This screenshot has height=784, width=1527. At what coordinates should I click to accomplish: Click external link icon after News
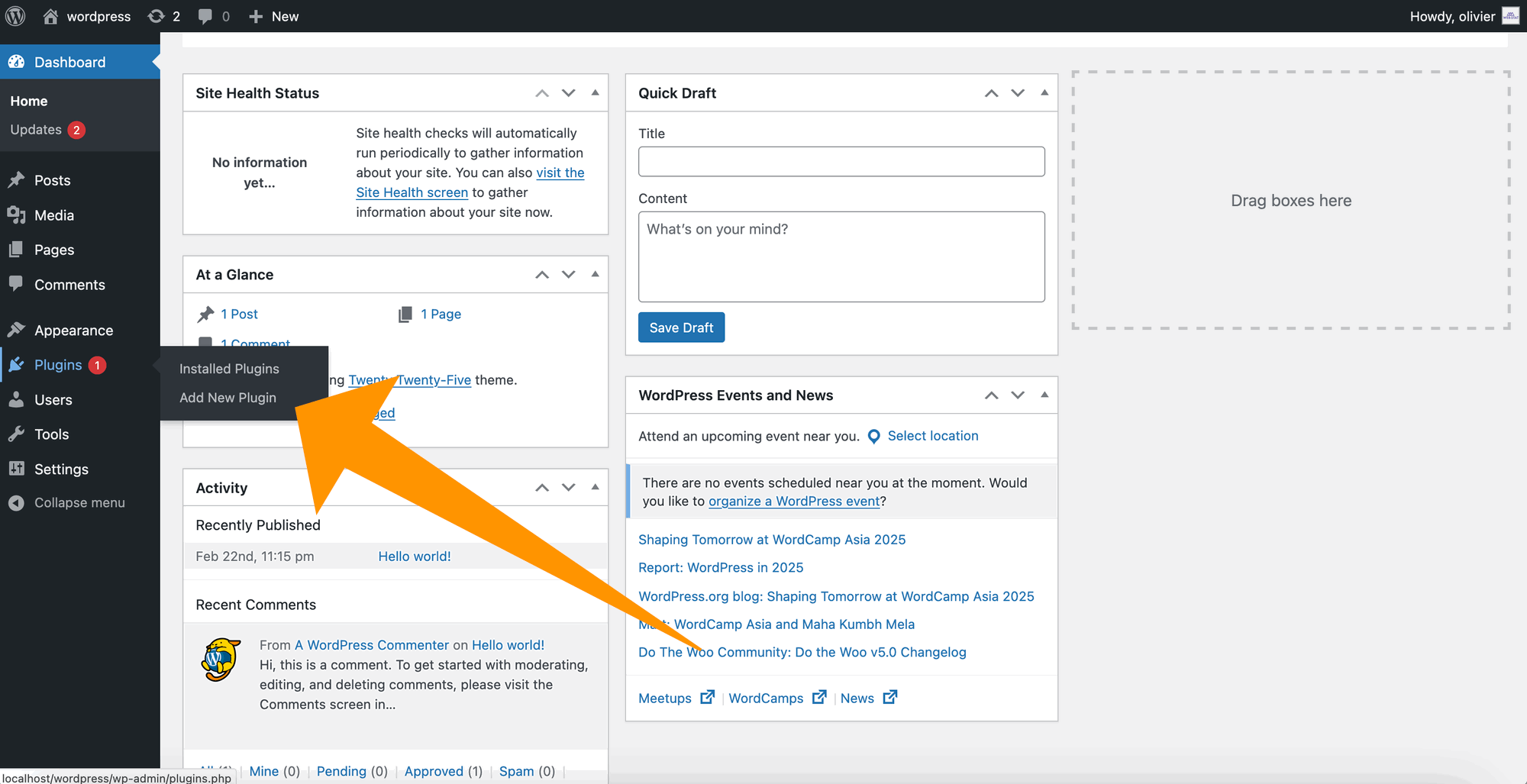tap(890, 697)
